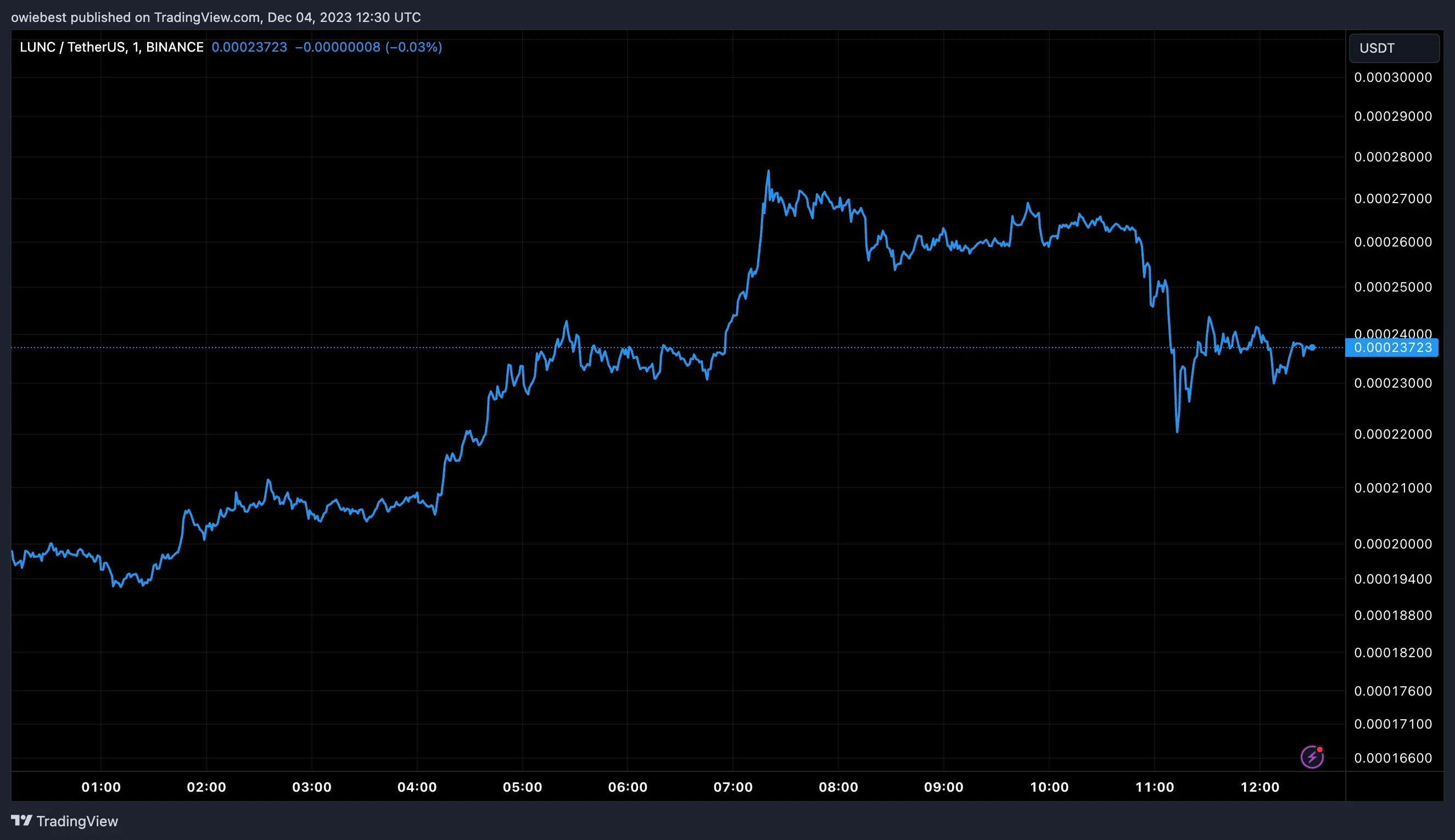This screenshot has width=1455, height=840.
Task: Click the 0.00022000 price scale label
Action: point(1394,434)
